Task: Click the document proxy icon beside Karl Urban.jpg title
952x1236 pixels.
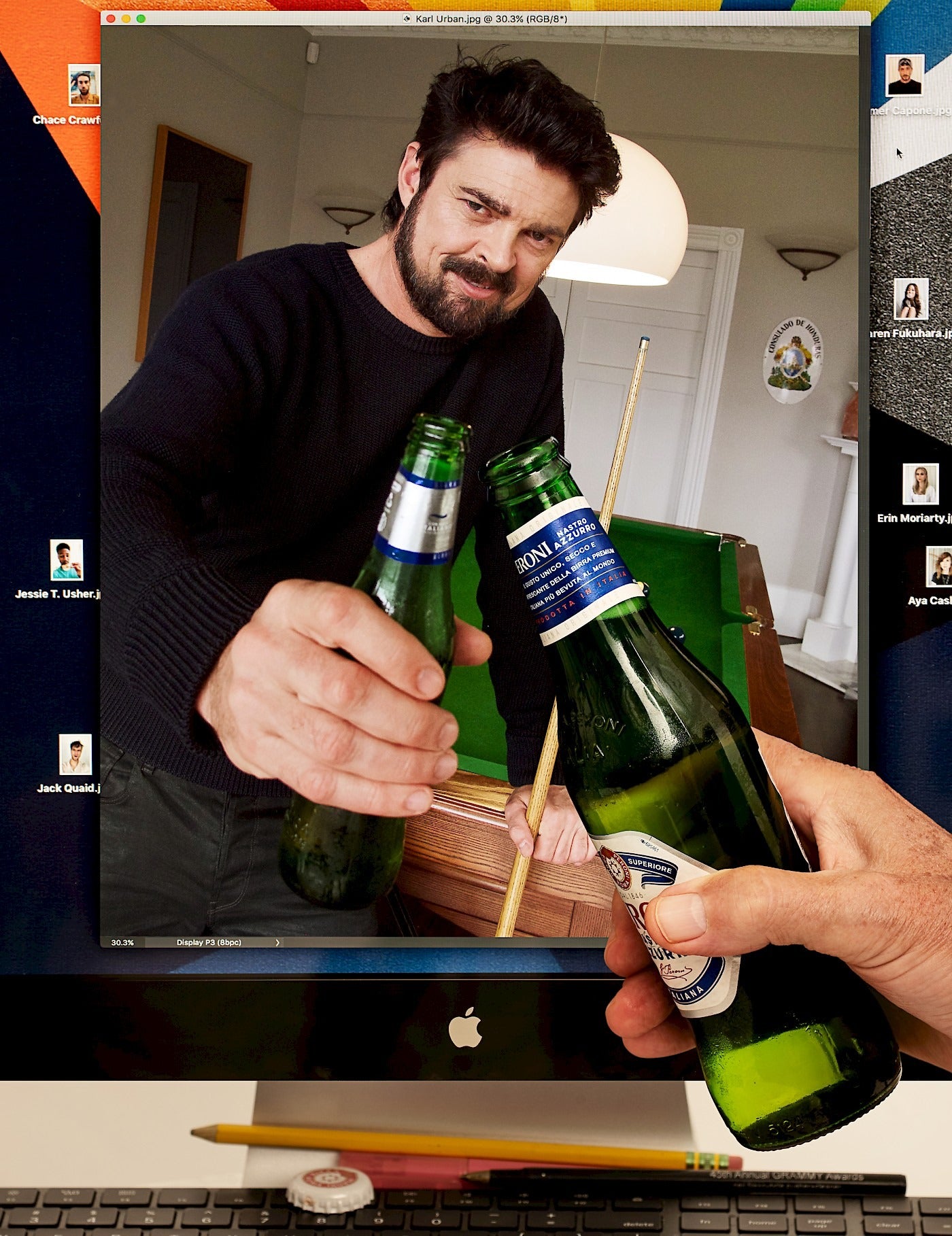Action: (x=407, y=19)
